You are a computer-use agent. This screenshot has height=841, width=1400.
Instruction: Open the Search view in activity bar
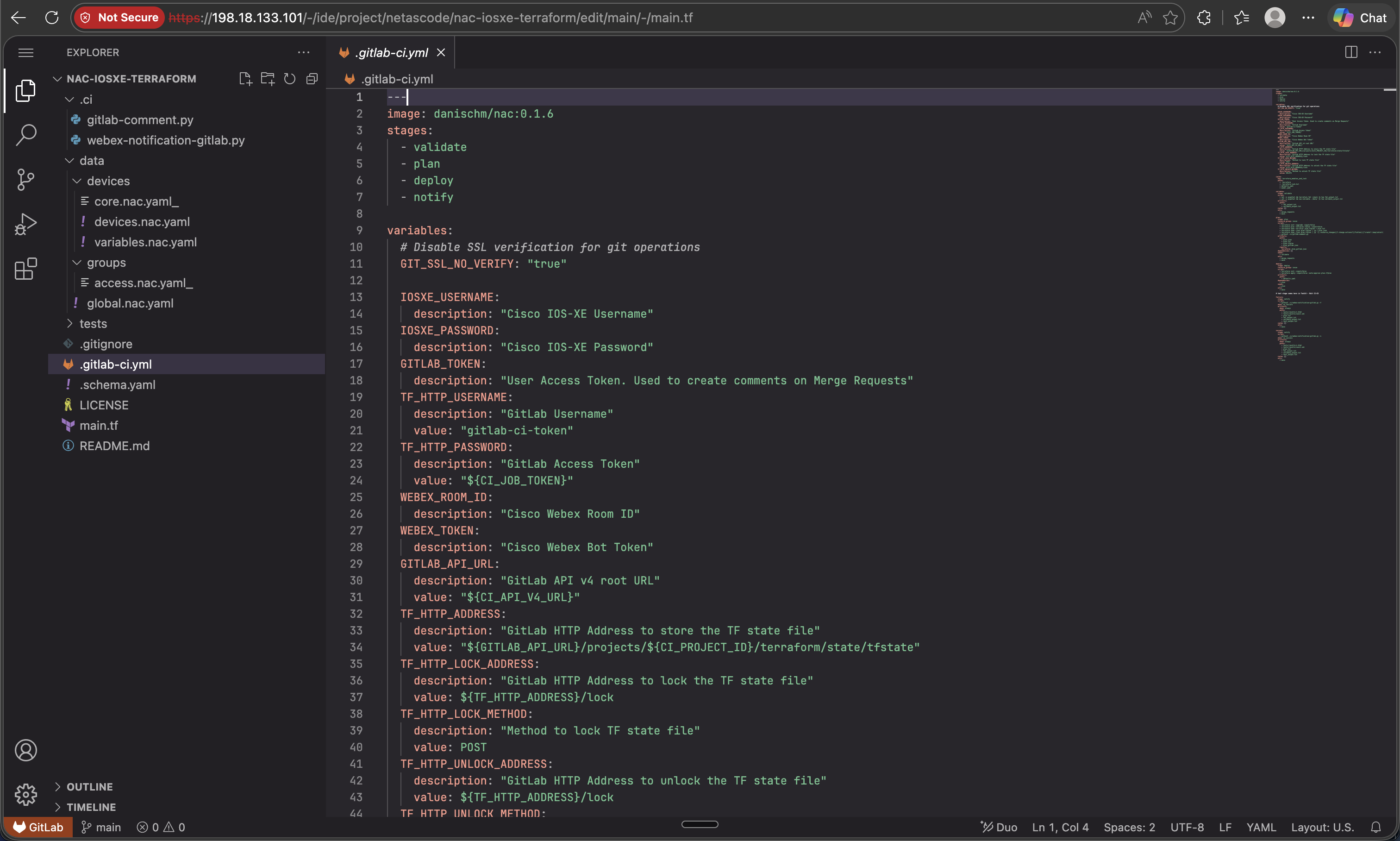pyautogui.click(x=25, y=135)
